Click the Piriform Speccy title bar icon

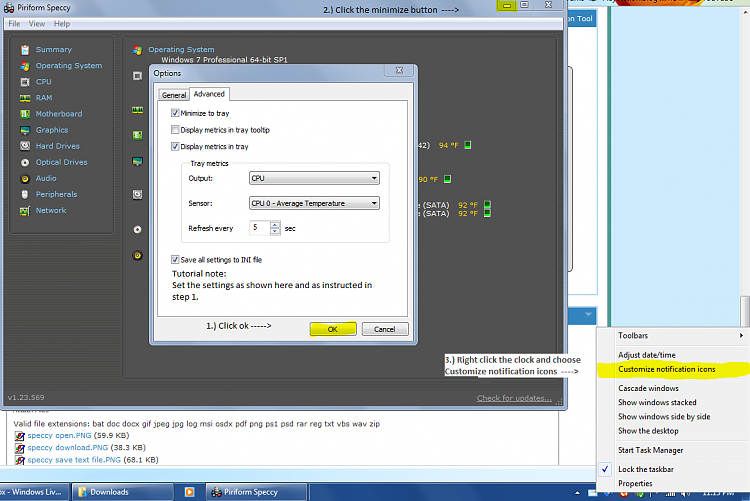[x=9, y=8]
